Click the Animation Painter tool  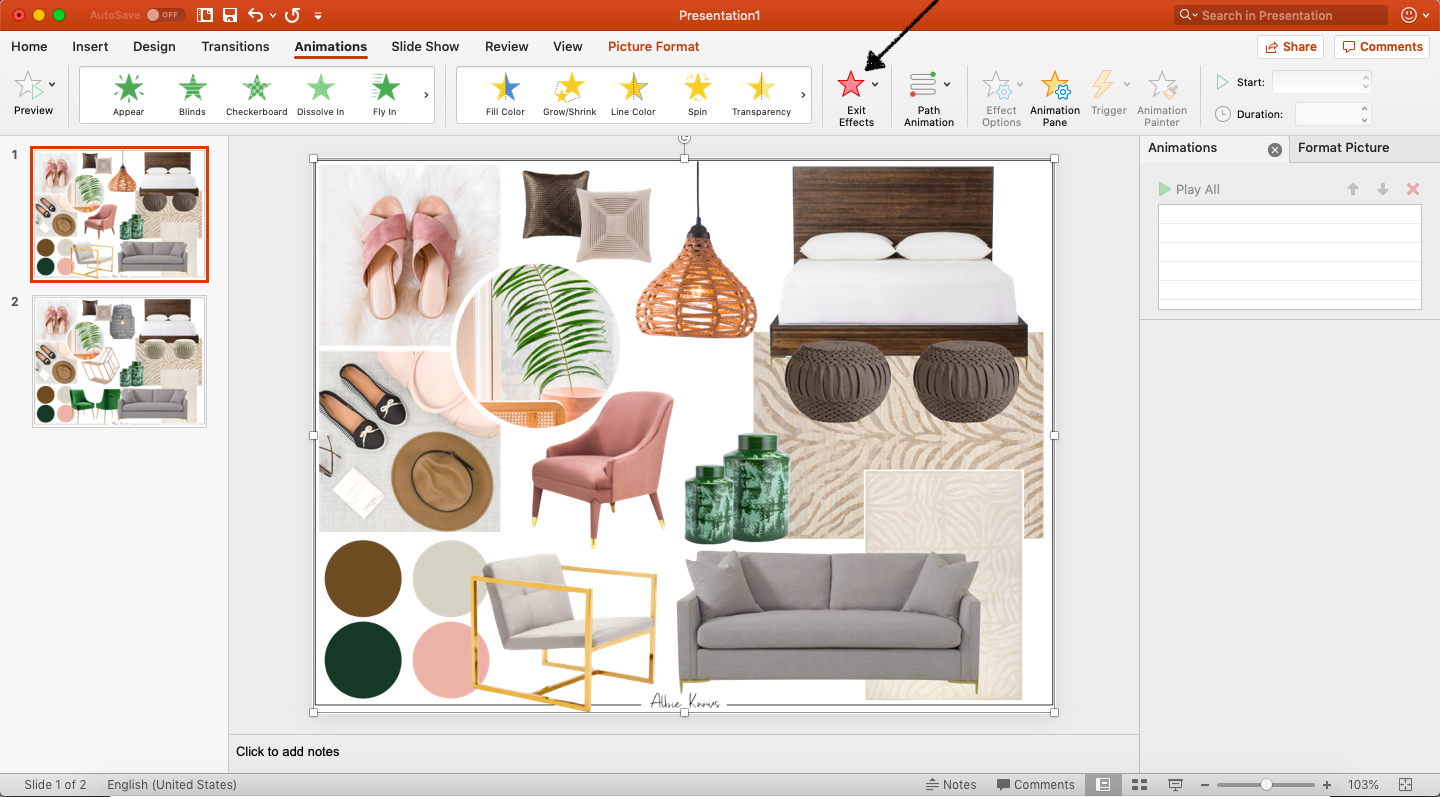click(1161, 97)
